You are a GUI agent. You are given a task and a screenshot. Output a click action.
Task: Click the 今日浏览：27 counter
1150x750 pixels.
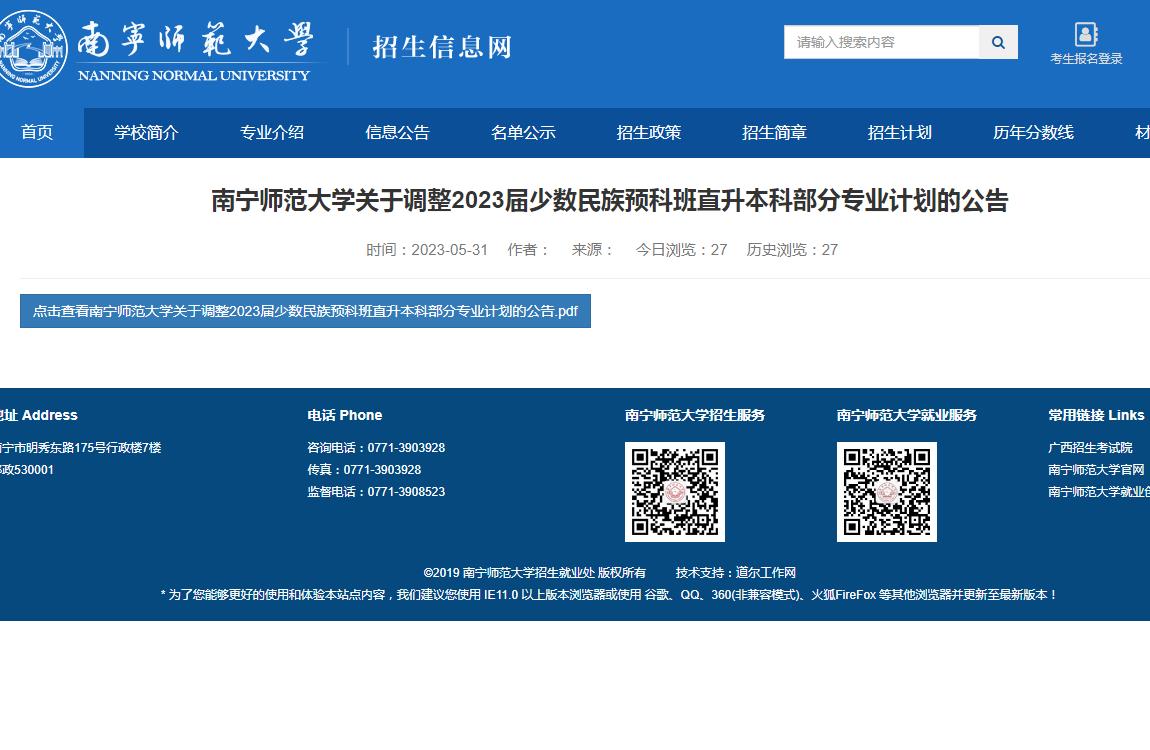681,250
